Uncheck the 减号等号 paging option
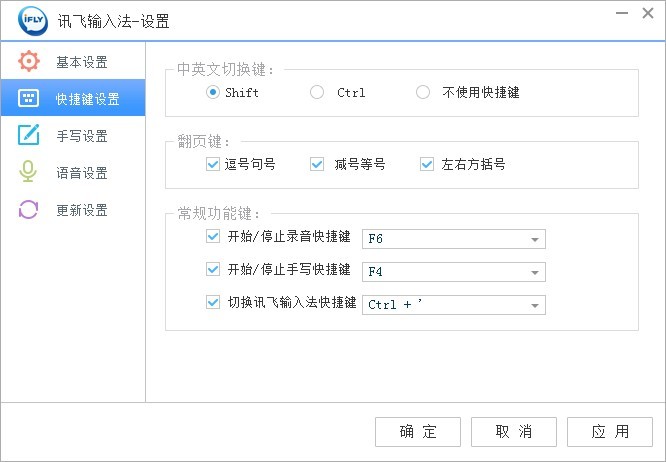Image resolution: width=666 pixels, height=462 pixels. [318, 163]
